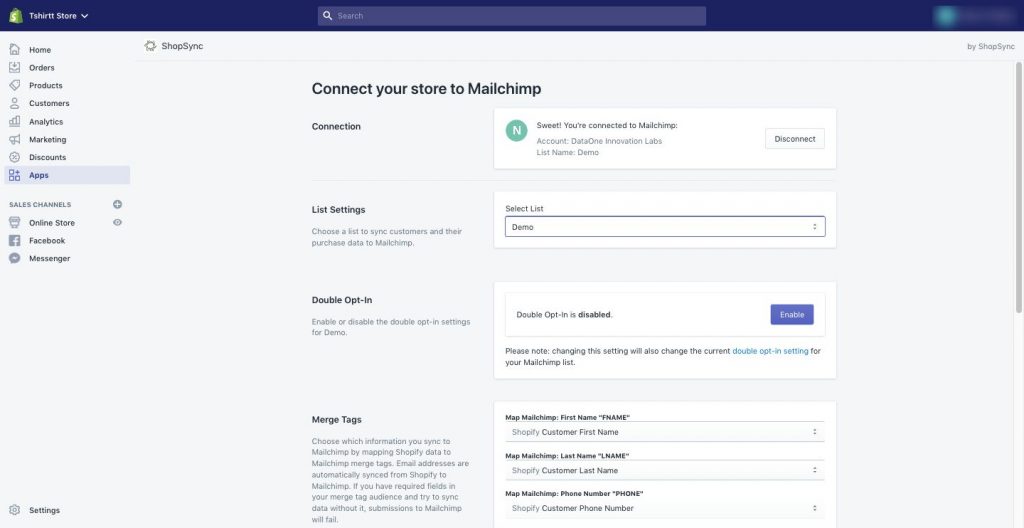Click the Facebook logo icon
This screenshot has height=528, width=1024.
[x=14, y=240]
